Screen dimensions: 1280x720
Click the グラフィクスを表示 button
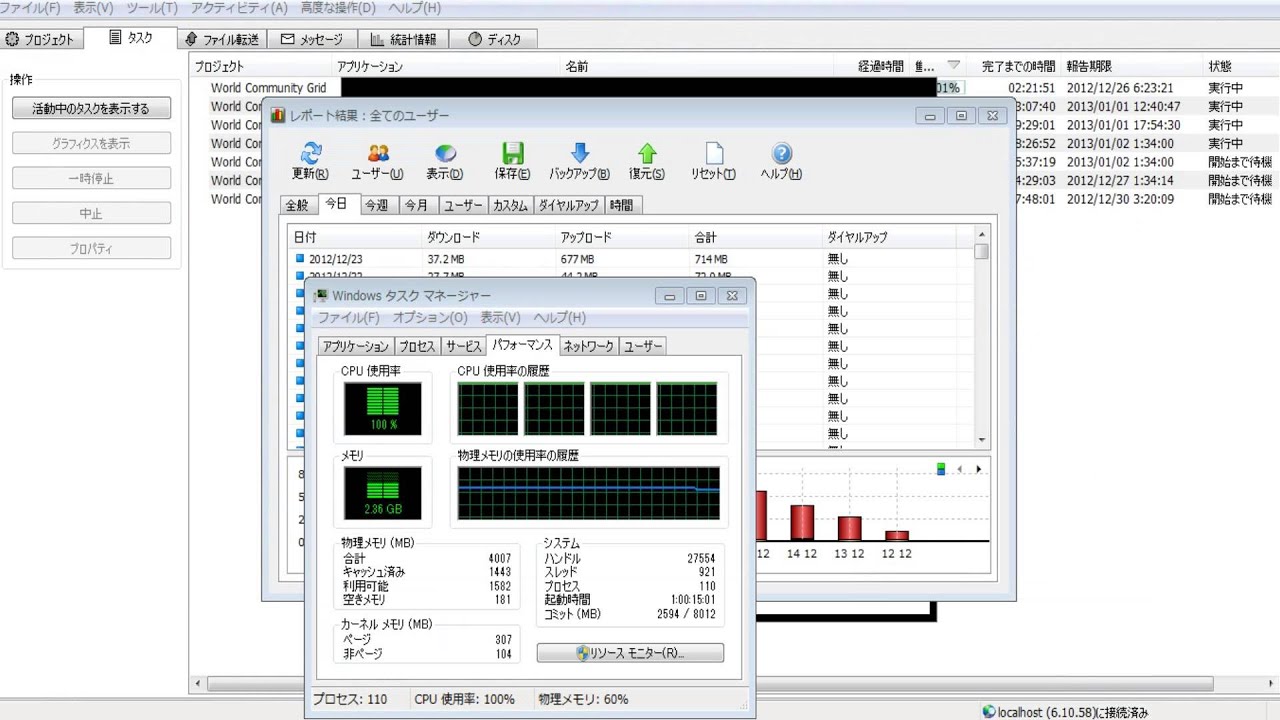coord(91,143)
